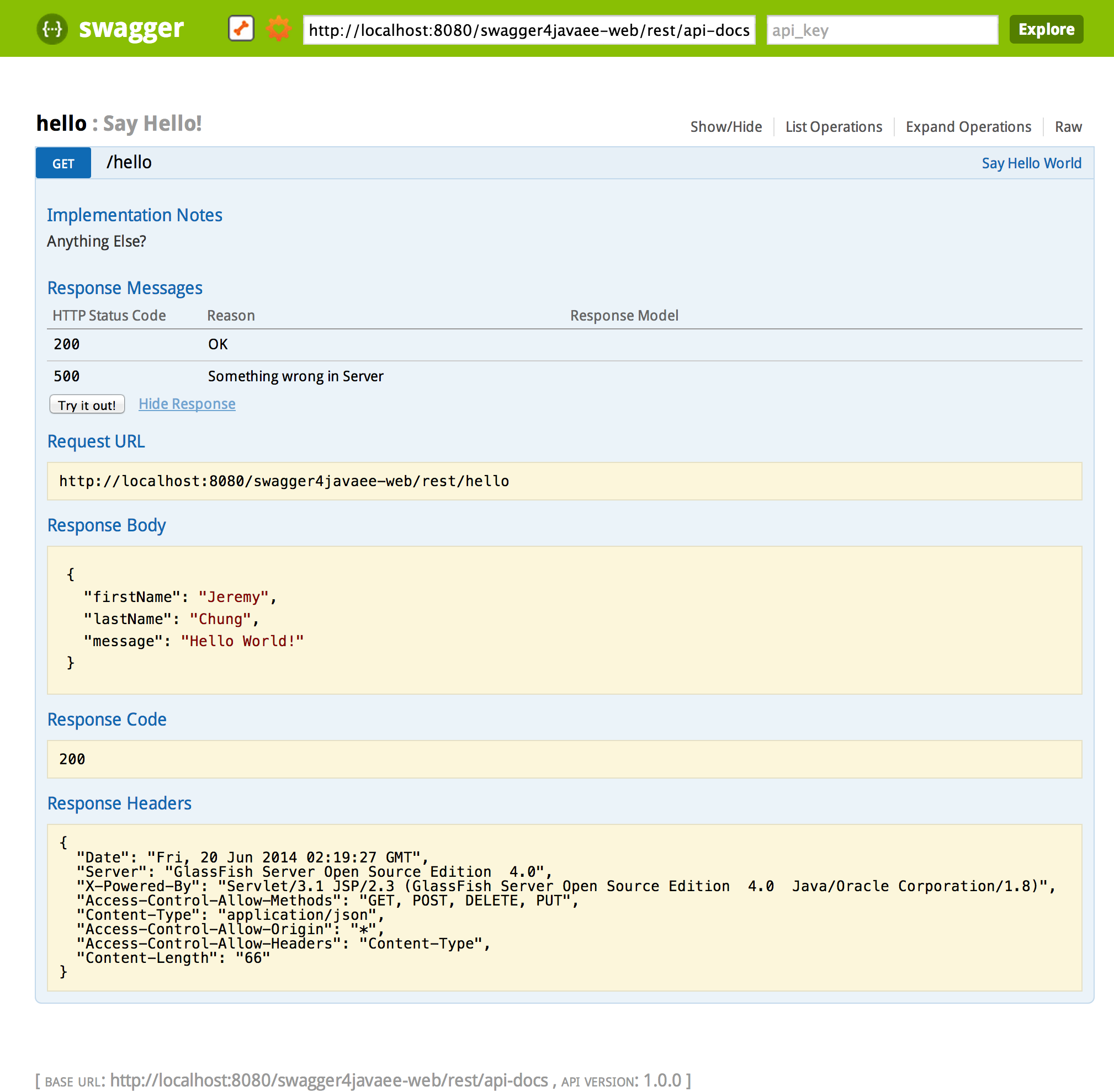This screenshot has width=1114, height=1092.
Task: Click the Response Messages heading
Action: [x=125, y=288]
